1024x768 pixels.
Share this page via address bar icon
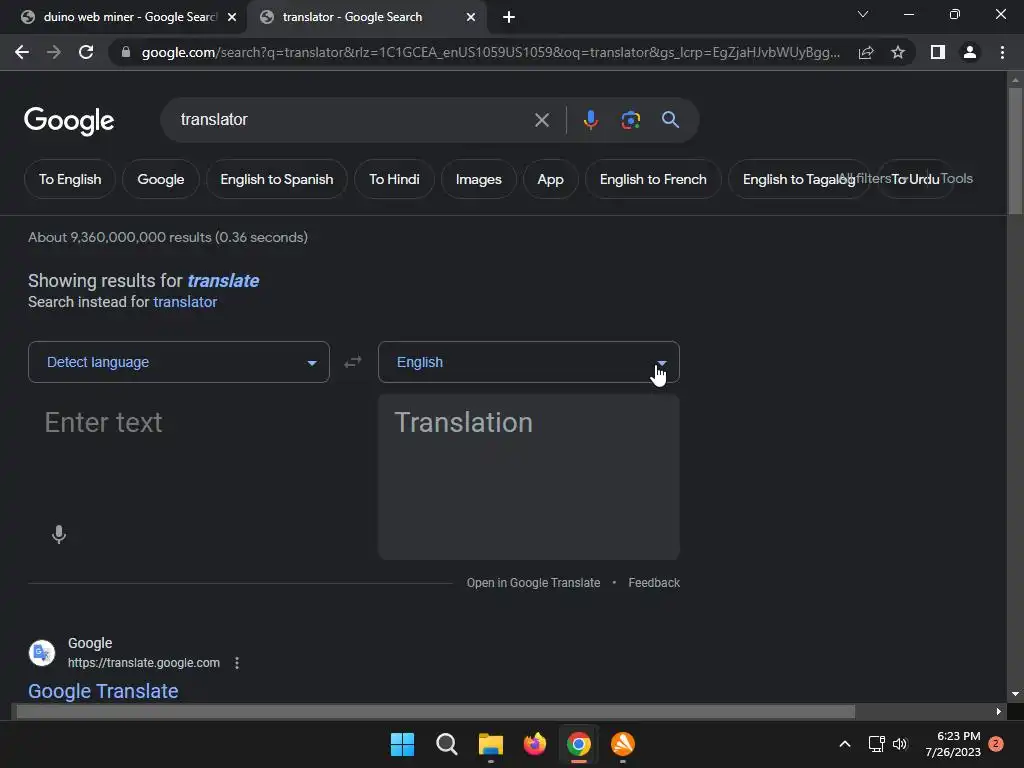click(866, 52)
